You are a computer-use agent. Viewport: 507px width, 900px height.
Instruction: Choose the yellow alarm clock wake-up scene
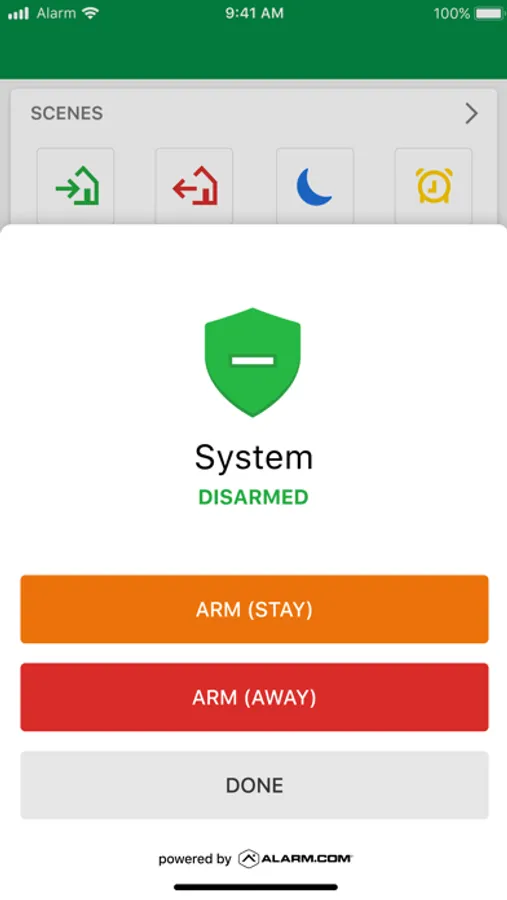pos(434,186)
